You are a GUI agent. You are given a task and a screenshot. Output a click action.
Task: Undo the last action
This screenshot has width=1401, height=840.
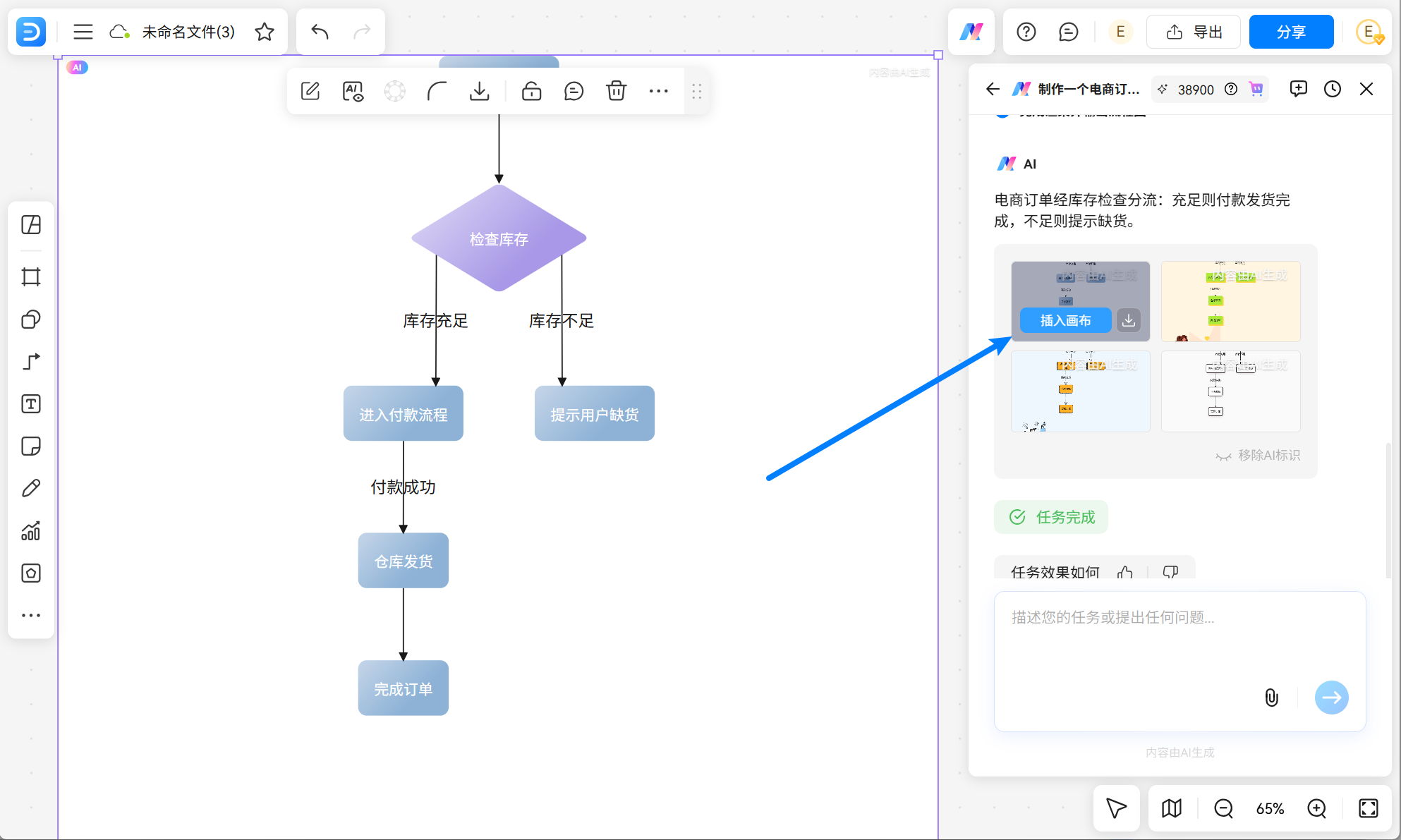click(320, 32)
